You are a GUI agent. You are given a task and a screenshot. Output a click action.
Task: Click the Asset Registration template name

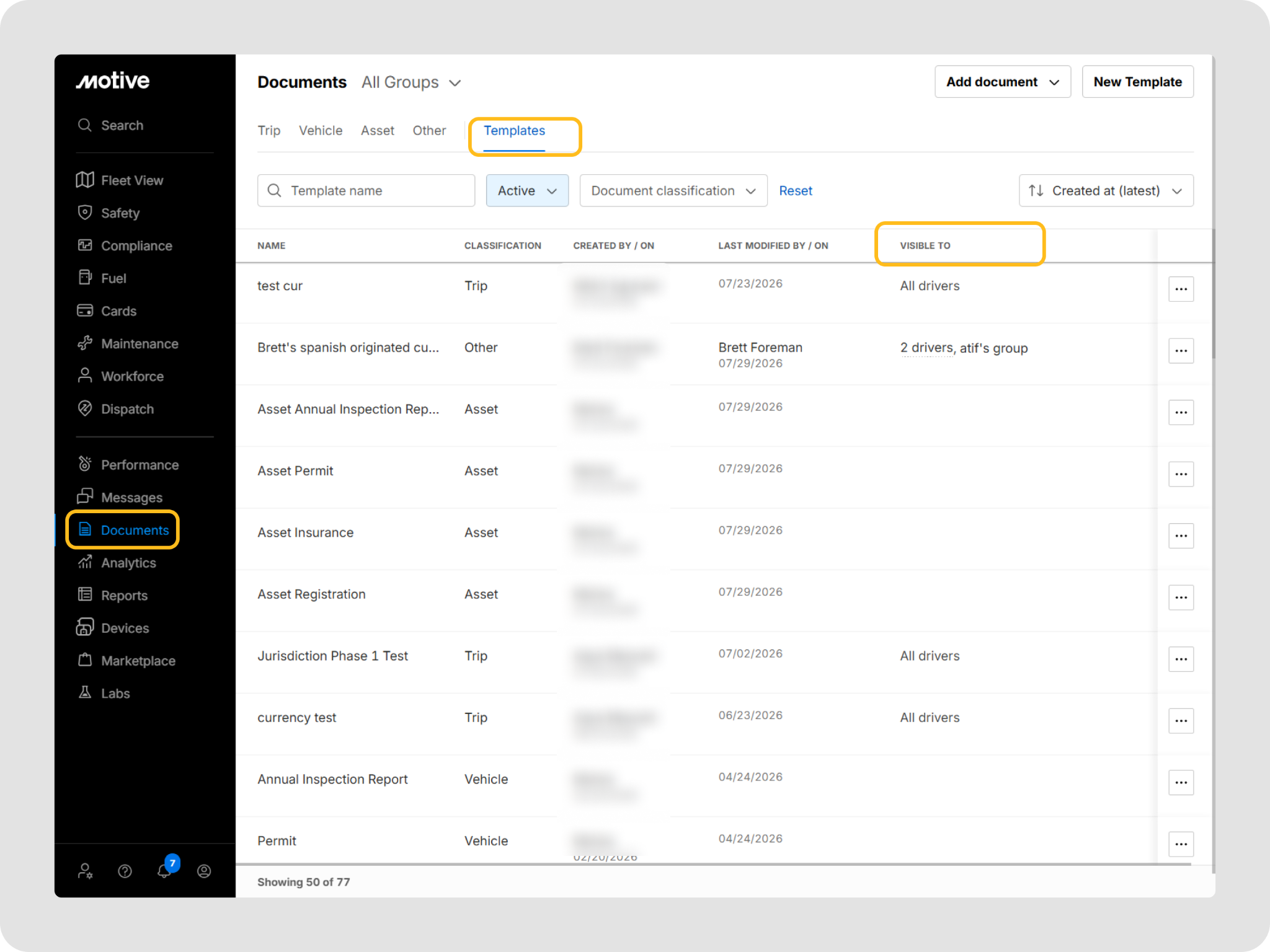(x=311, y=594)
